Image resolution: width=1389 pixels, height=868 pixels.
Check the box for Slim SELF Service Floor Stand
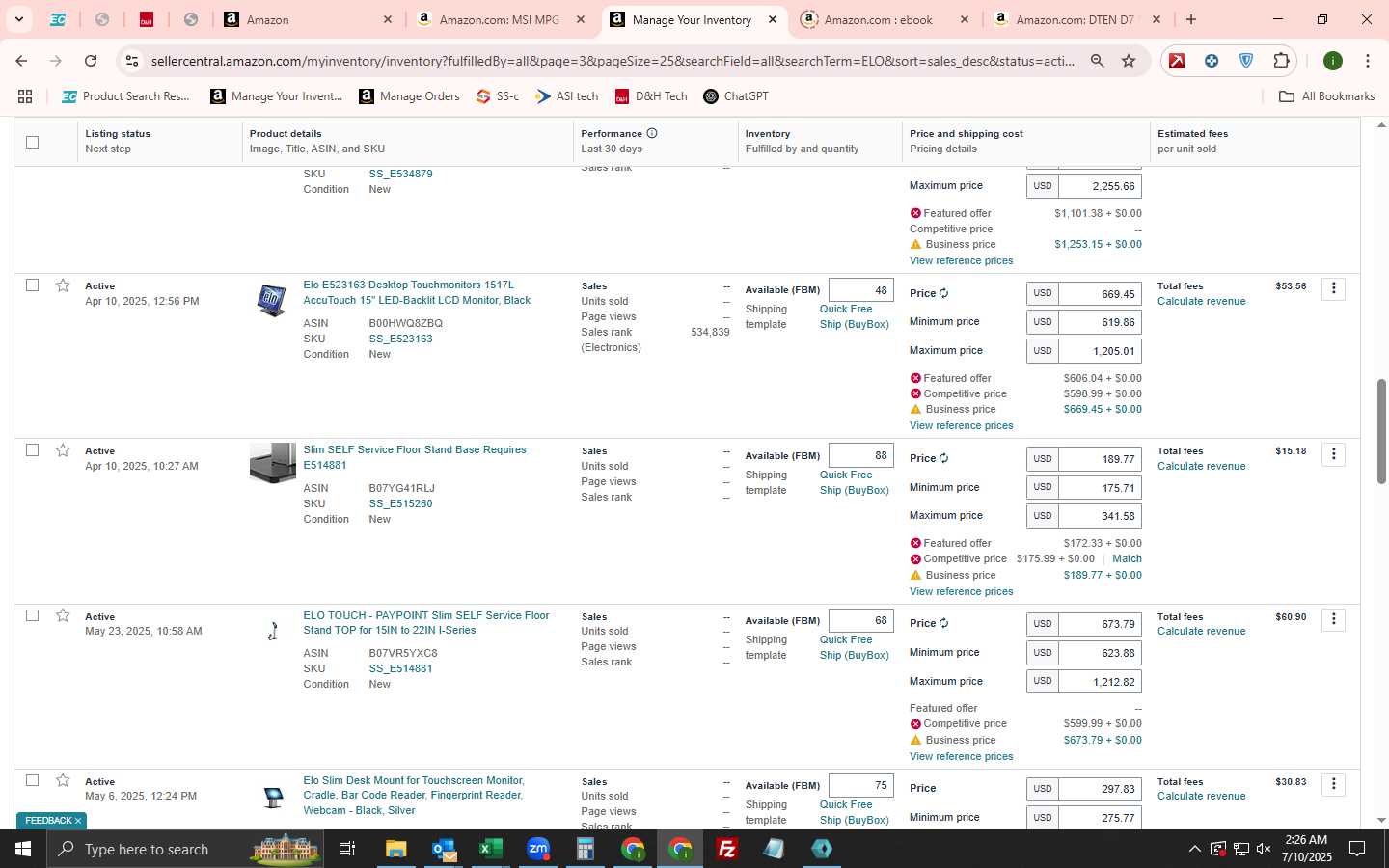pos(32,450)
